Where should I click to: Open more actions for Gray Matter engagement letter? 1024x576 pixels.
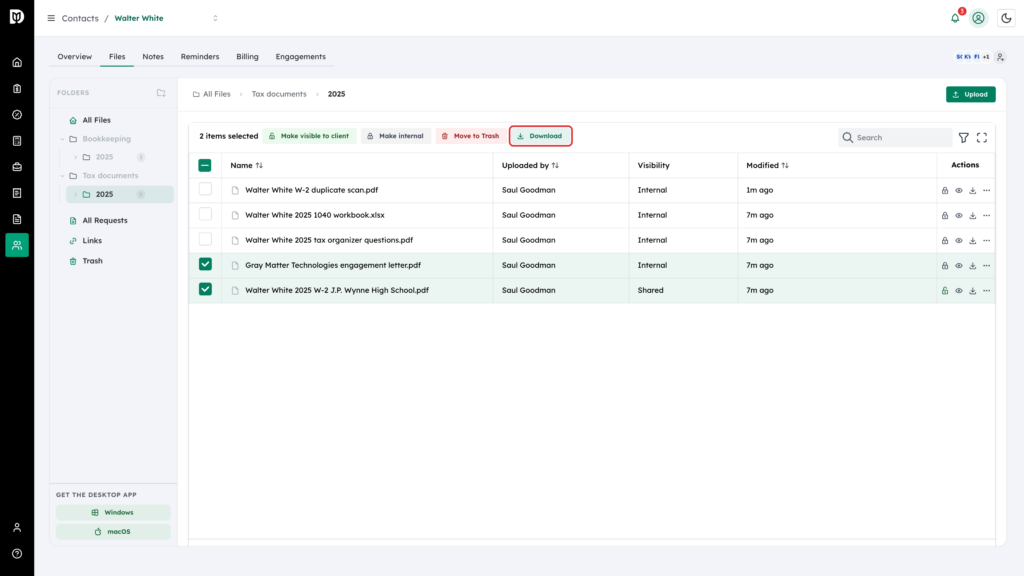point(987,266)
